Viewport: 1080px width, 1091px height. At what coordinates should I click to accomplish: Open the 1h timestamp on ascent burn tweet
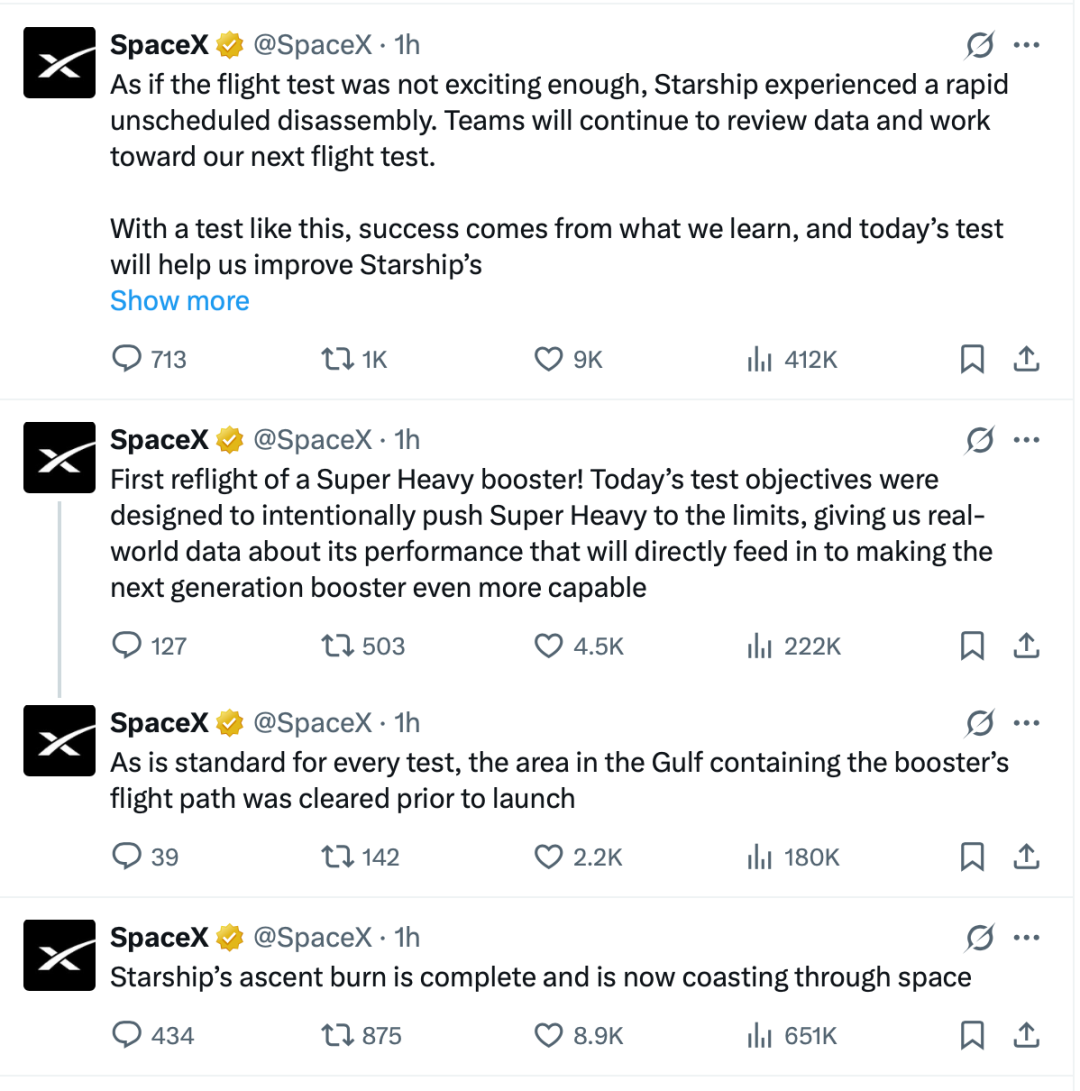[407, 937]
